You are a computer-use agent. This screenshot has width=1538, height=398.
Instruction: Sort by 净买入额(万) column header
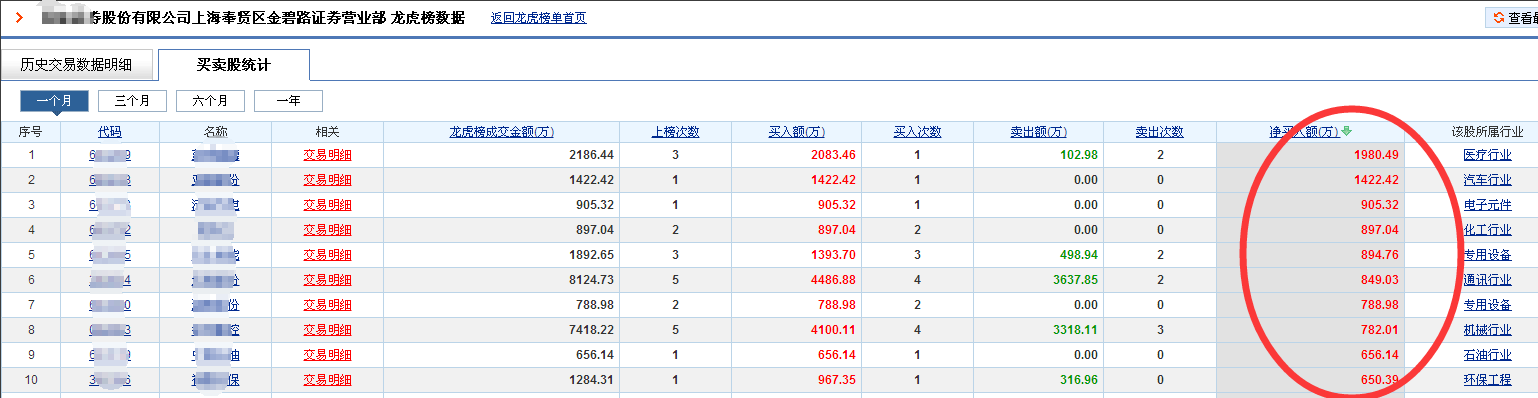tap(1304, 132)
